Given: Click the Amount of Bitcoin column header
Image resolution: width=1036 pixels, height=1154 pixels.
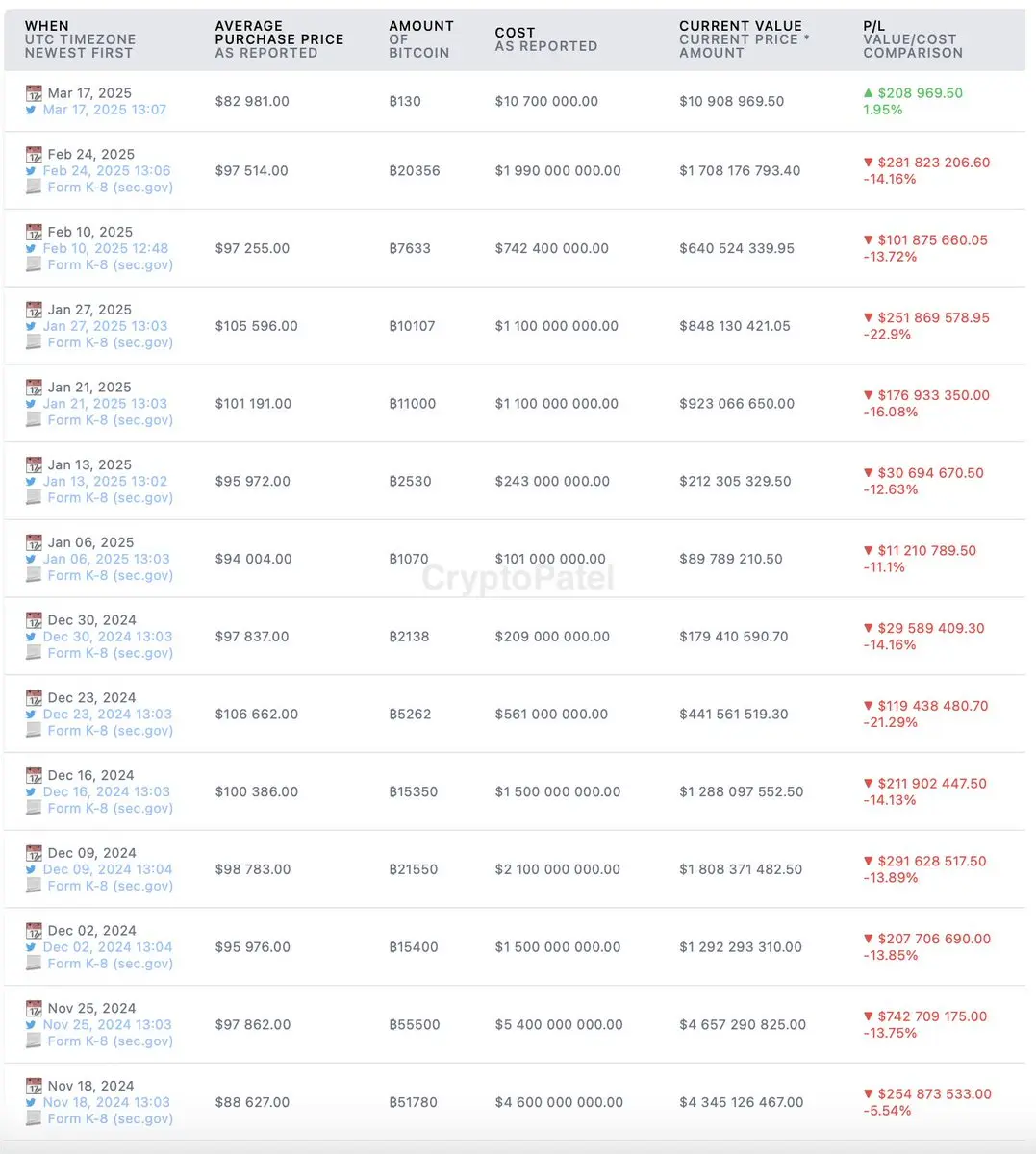Looking at the screenshot, I should pyautogui.click(x=420, y=39).
